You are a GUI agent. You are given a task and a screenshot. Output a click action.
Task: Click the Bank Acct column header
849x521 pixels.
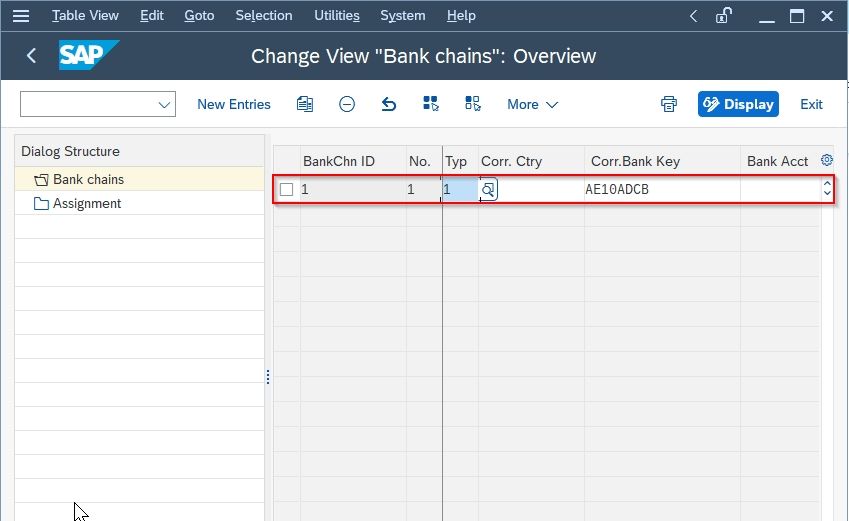pos(778,161)
